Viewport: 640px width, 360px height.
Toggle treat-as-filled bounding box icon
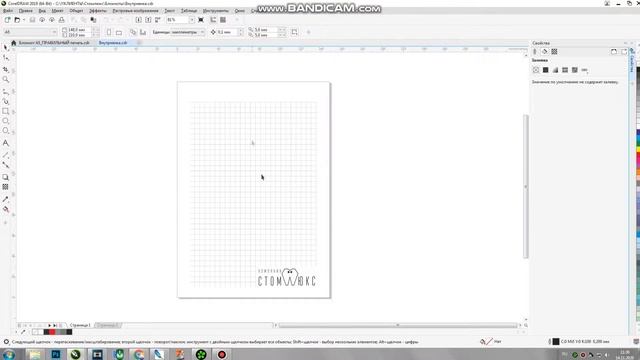(x=294, y=32)
